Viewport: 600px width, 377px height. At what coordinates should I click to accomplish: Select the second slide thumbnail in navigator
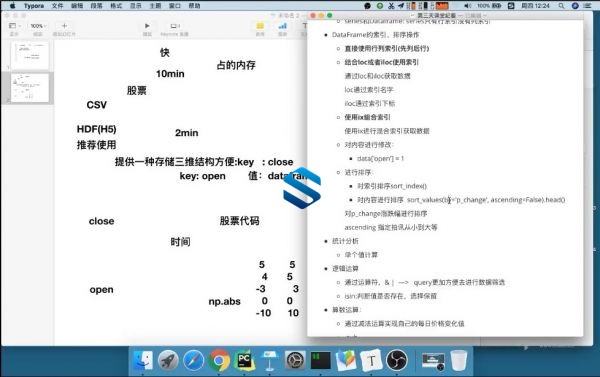point(30,88)
